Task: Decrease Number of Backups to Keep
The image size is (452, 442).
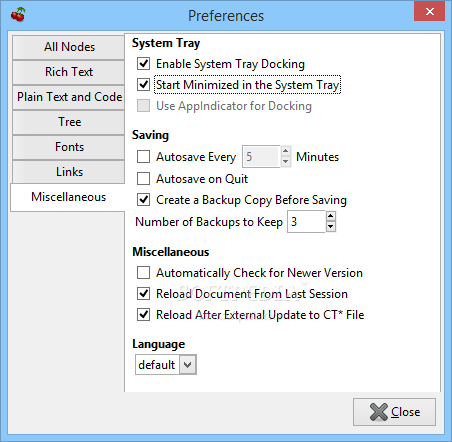Action: [330, 227]
